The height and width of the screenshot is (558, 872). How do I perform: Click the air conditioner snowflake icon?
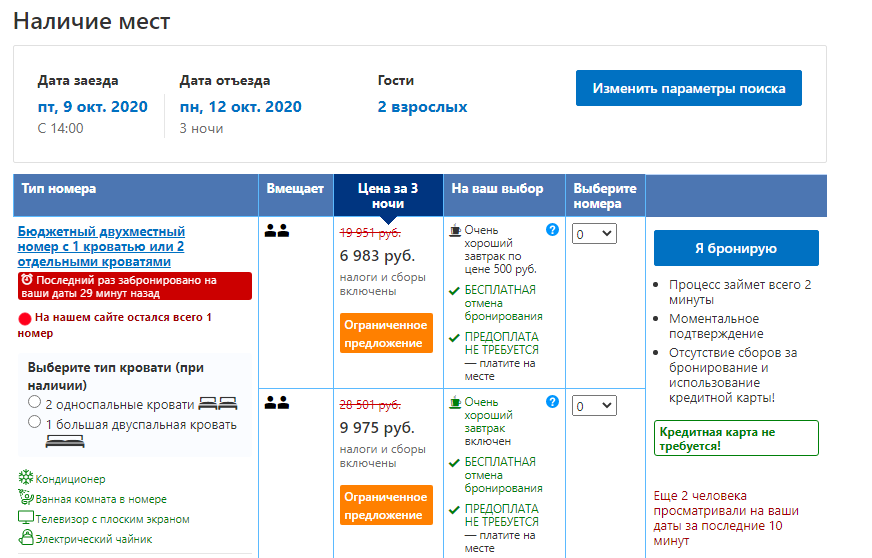26,479
